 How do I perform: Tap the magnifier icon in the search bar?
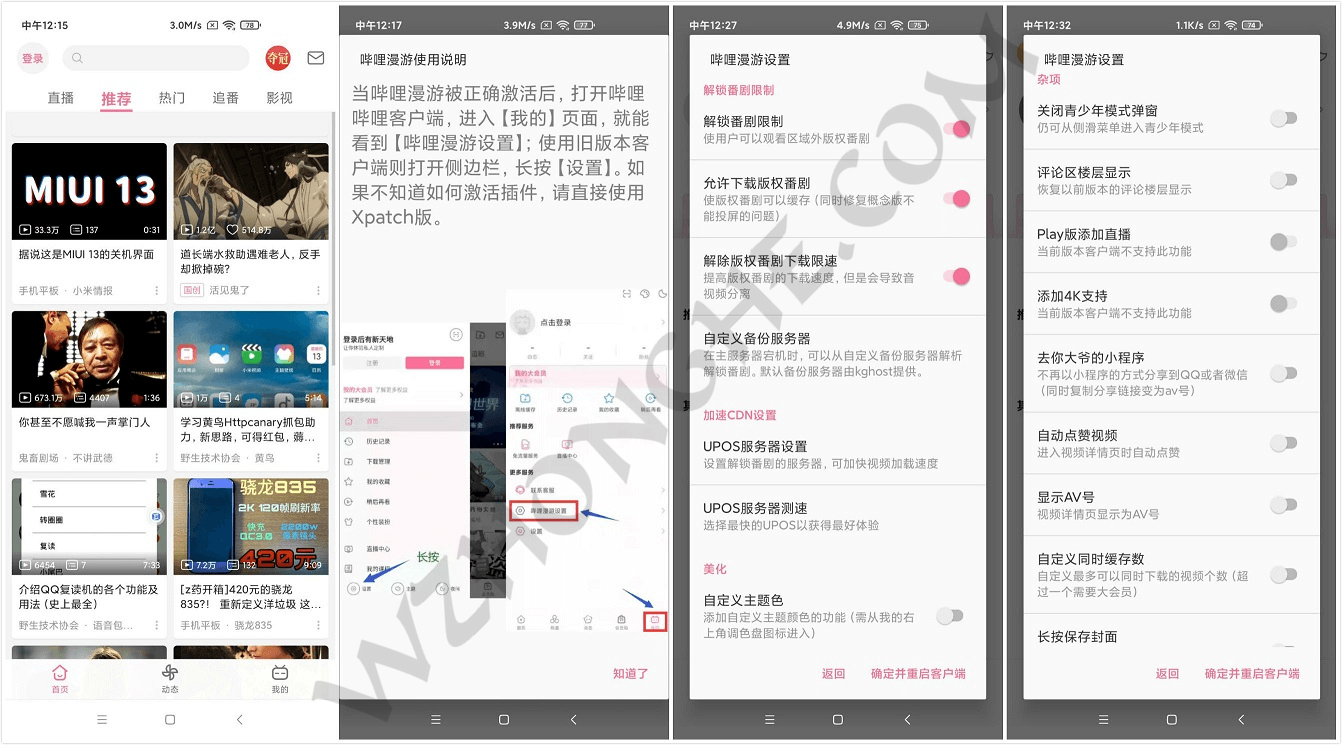(x=78, y=59)
